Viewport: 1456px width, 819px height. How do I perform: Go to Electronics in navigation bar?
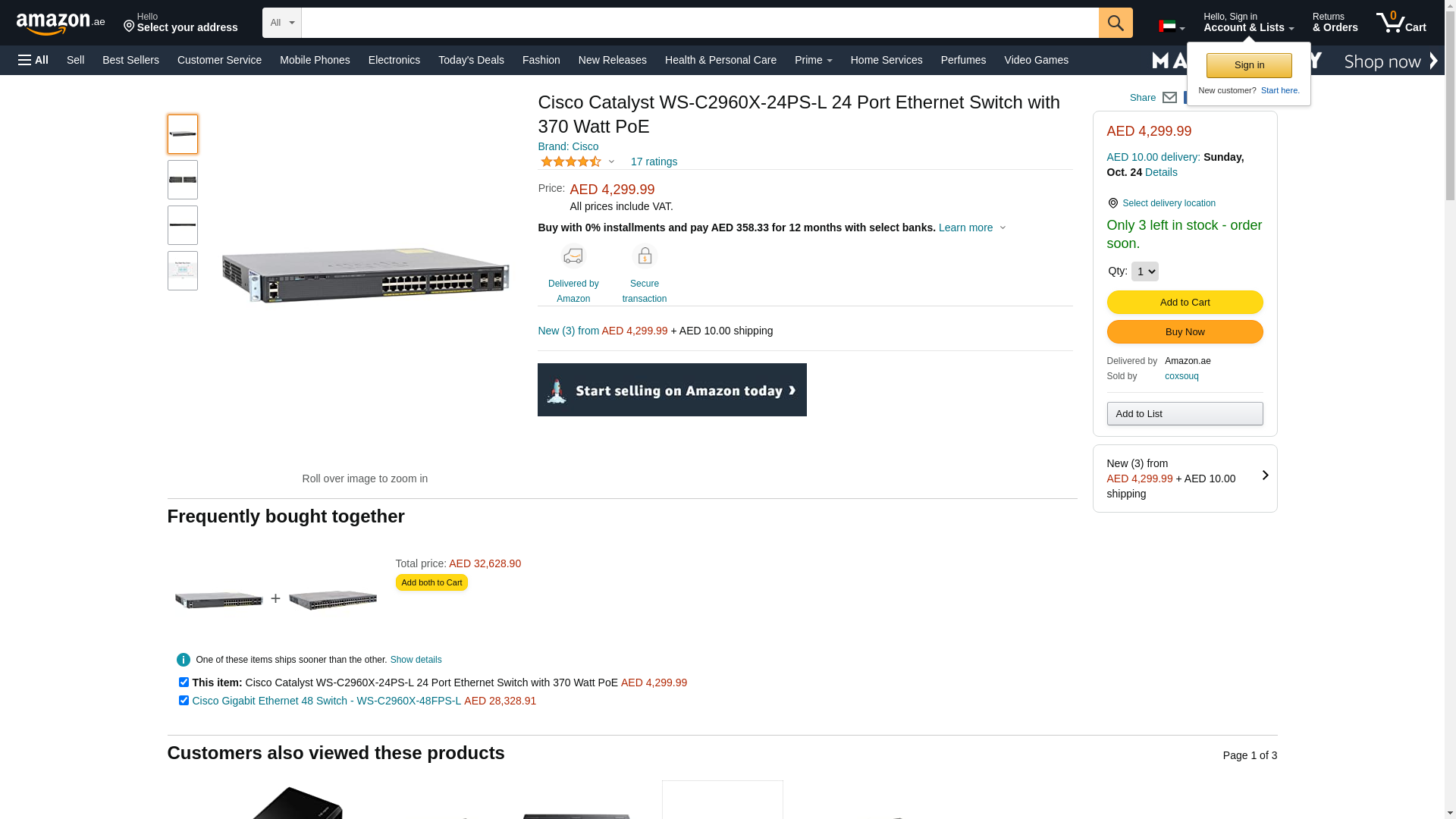point(394,60)
